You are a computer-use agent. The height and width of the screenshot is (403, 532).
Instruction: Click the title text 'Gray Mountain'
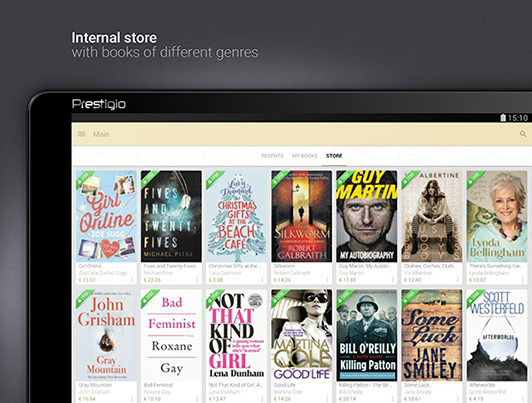point(95,385)
